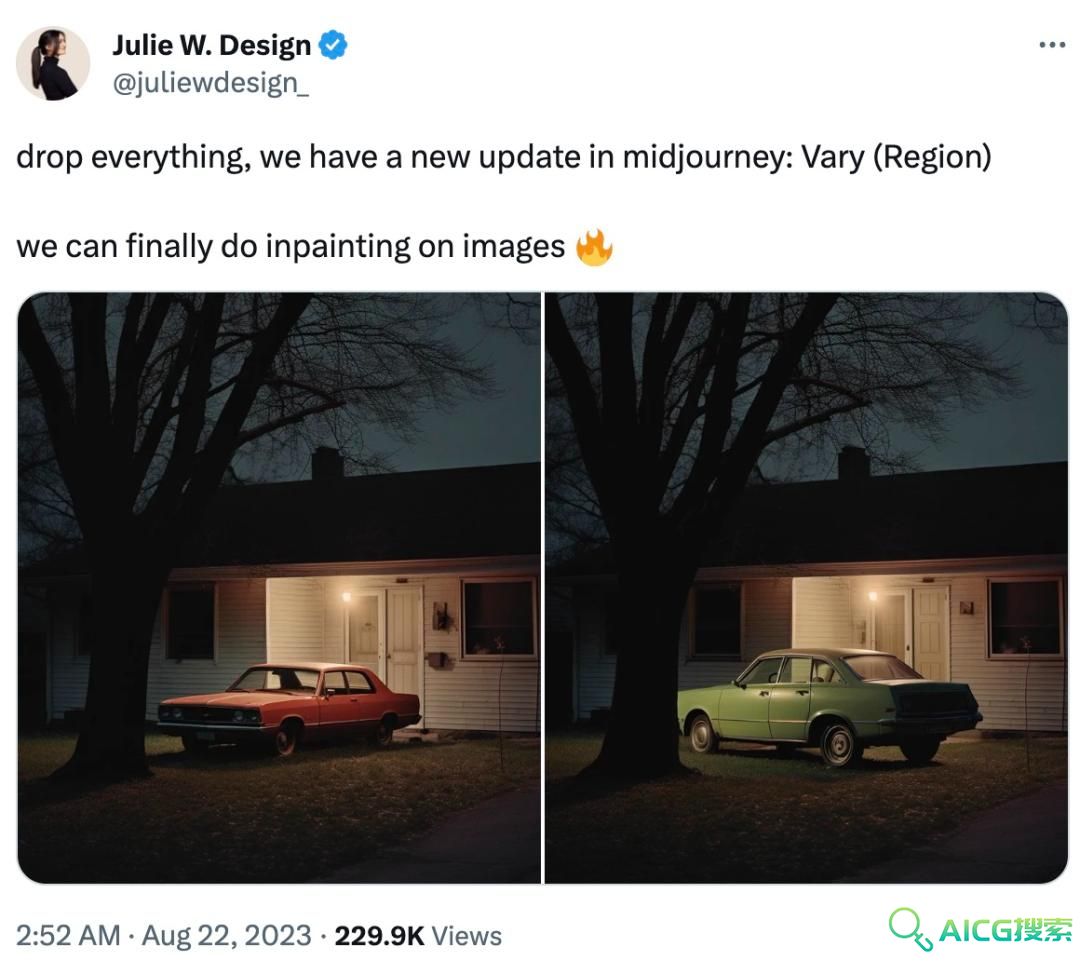
Task: Open the Julie W. Design display name
Action: pyautogui.click(x=211, y=45)
